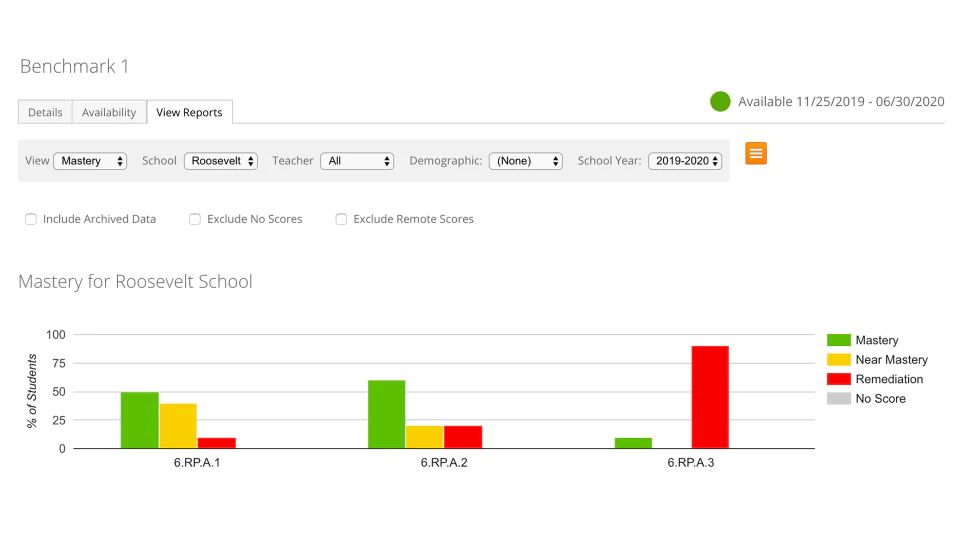Screen dimensions: 960x540
Task: Click the yellow Near Mastery bar for 6.RP.A.1
Action: pos(178,426)
